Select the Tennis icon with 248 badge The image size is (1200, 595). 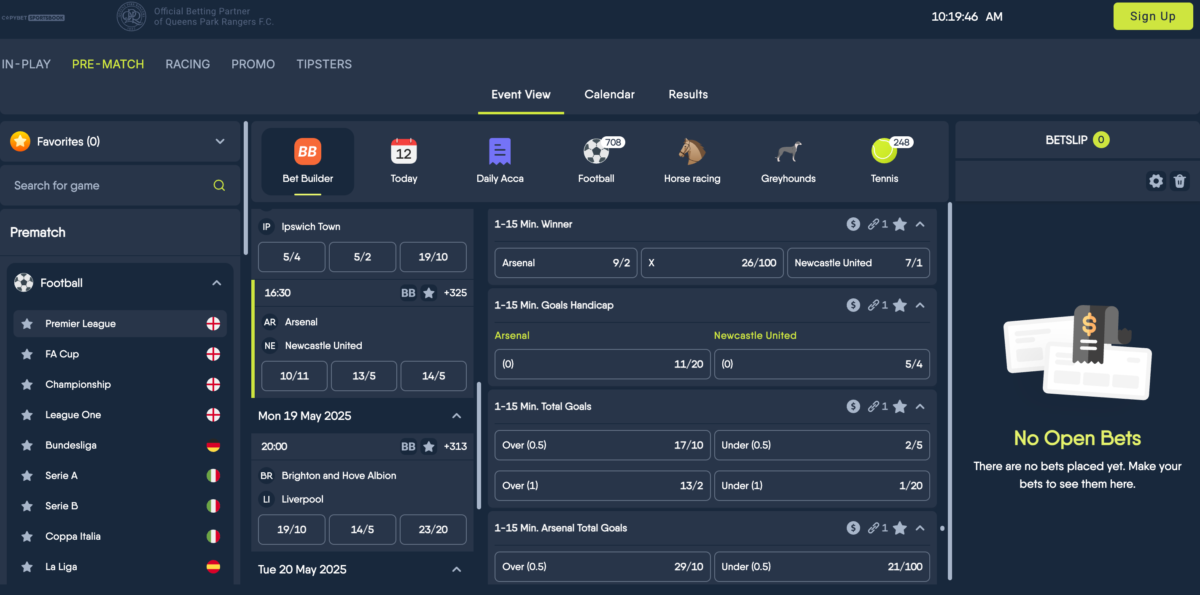click(x=884, y=152)
